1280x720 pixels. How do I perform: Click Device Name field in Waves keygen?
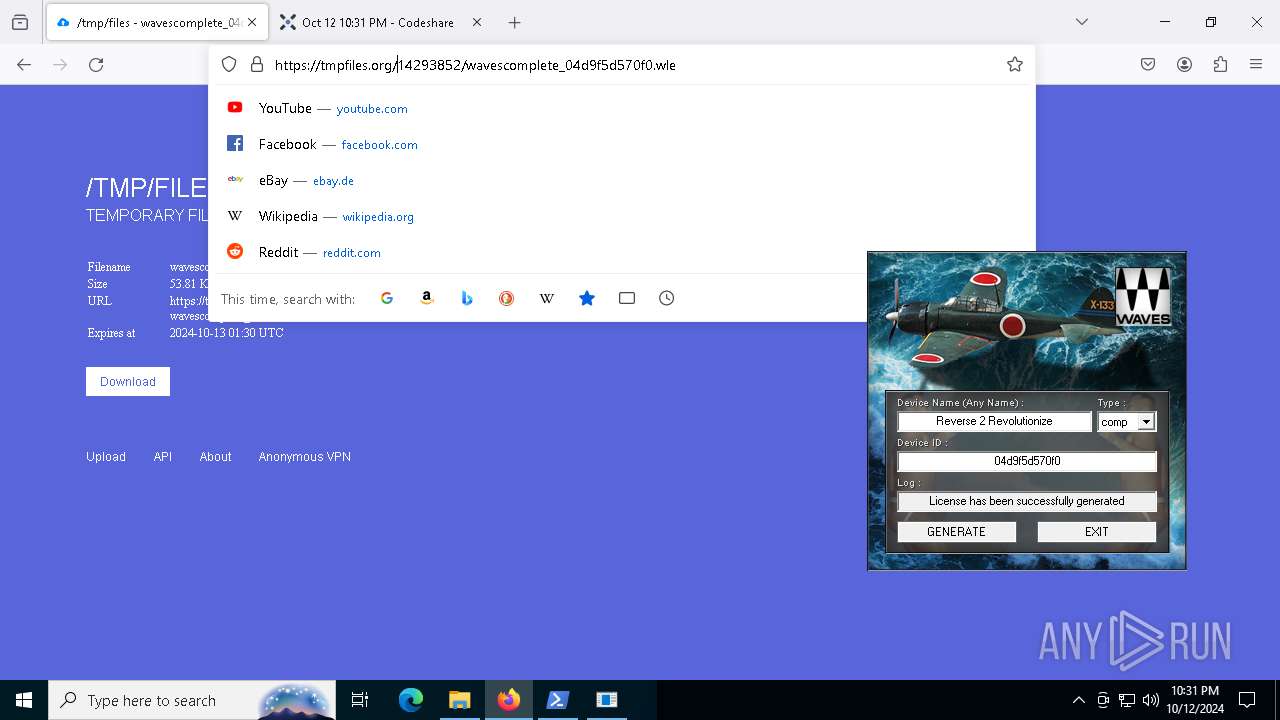point(994,421)
